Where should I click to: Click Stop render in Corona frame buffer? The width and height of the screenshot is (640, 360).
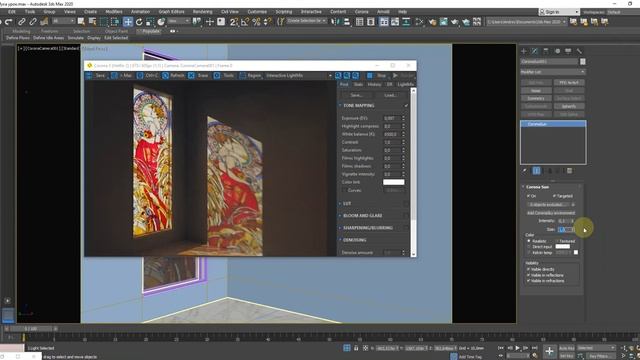point(377,76)
